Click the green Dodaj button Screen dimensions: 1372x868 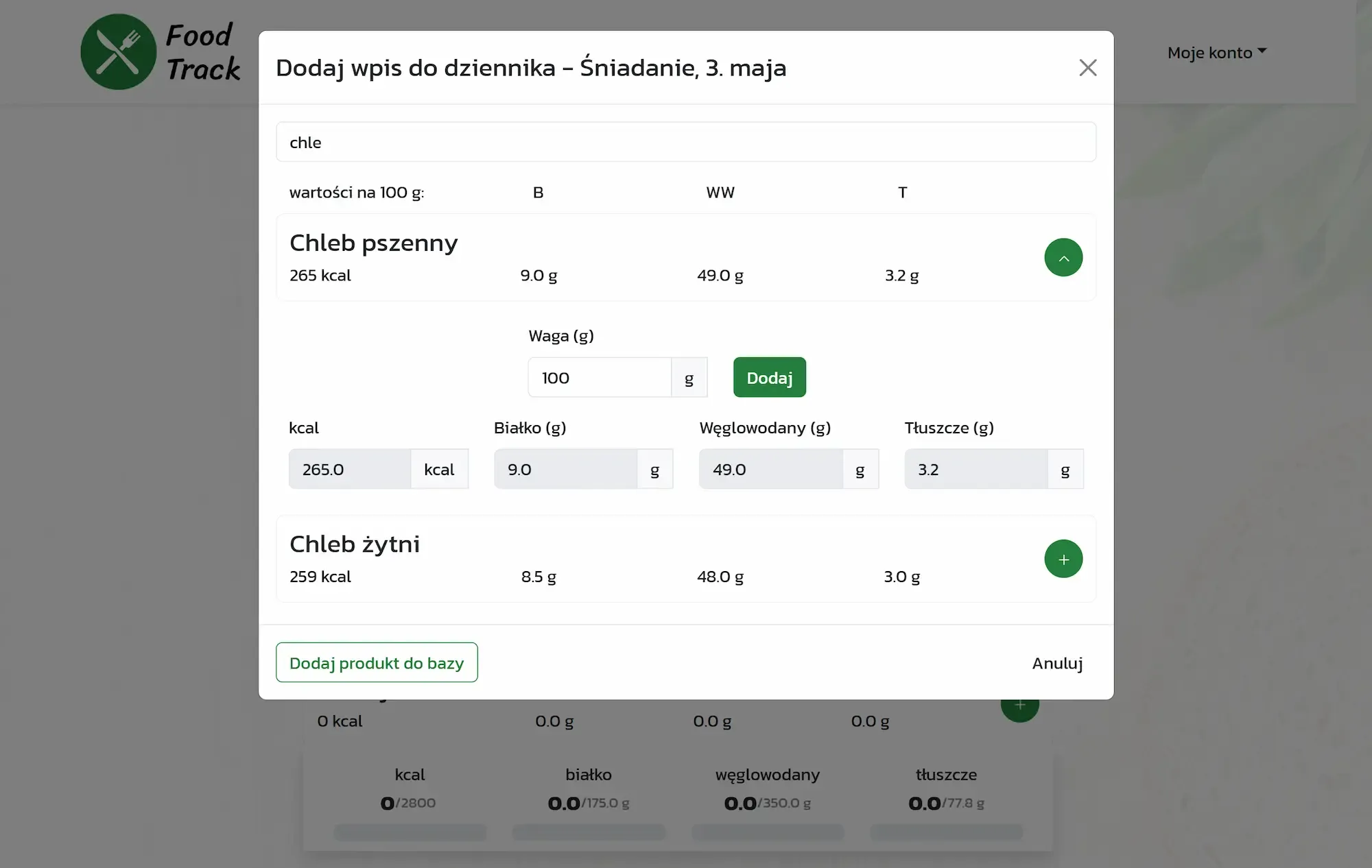click(769, 377)
